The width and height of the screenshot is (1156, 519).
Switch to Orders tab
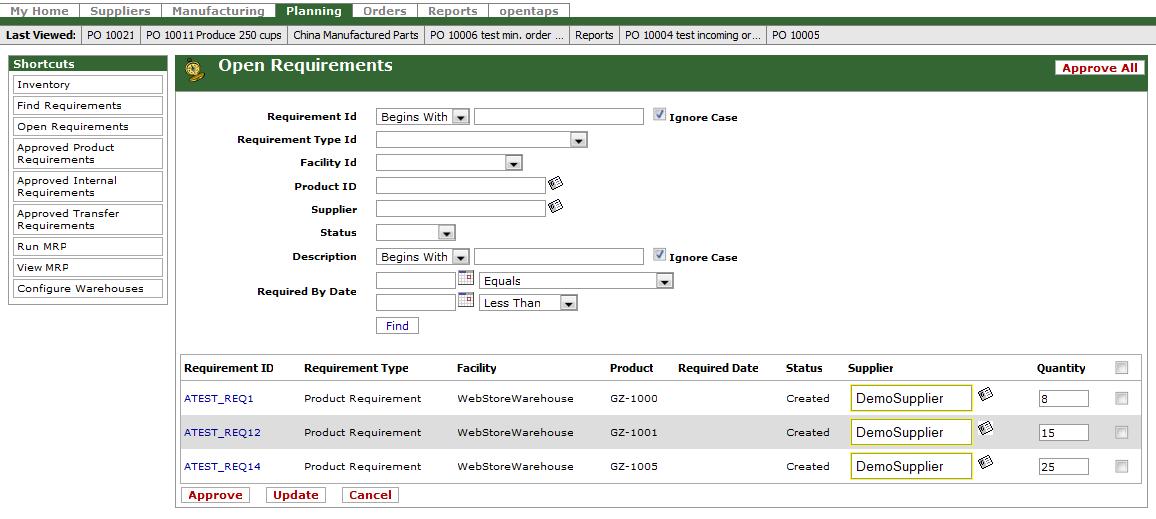tap(385, 11)
